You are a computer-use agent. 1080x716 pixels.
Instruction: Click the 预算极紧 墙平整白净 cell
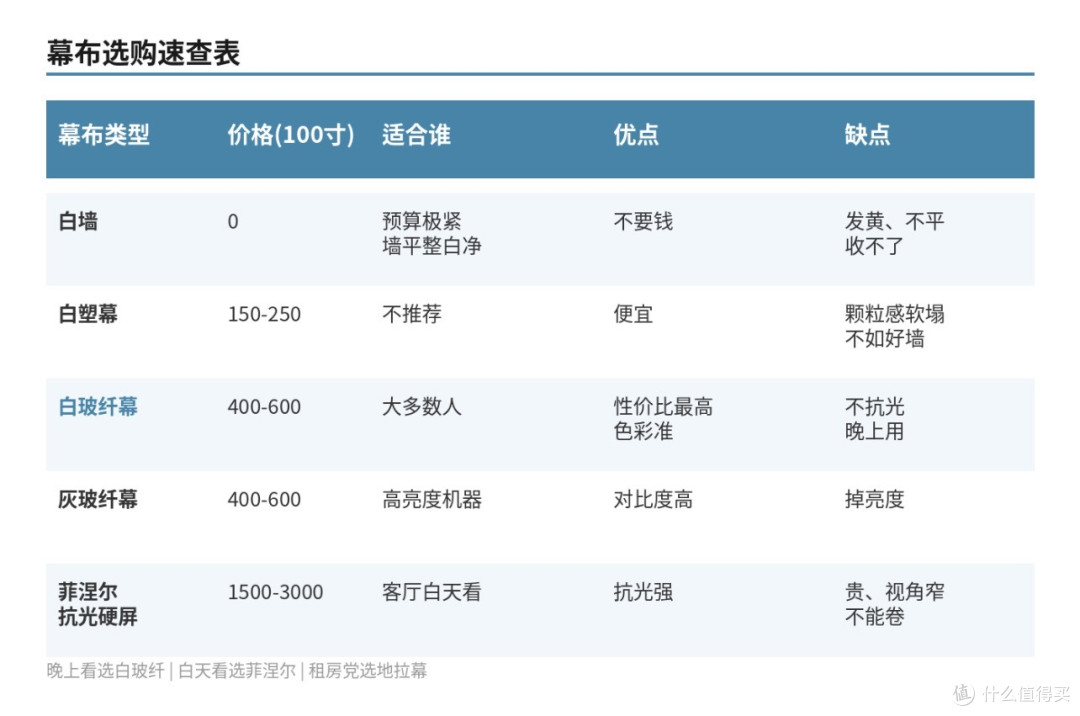point(431,233)
